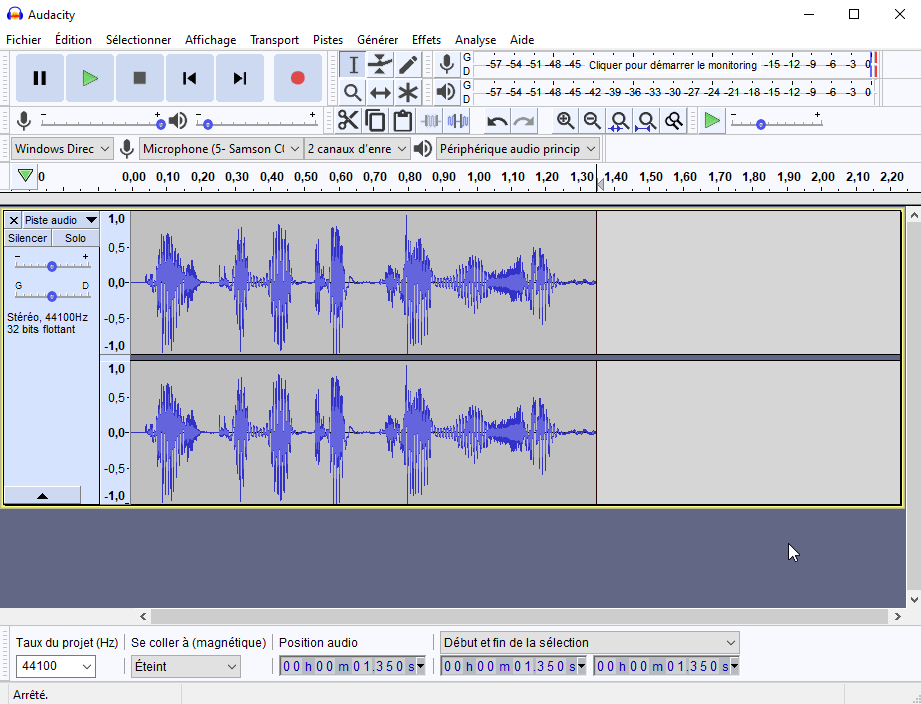
Task: Select the Multi-tool asterisk mode
Action: click(x=408, y=93)
